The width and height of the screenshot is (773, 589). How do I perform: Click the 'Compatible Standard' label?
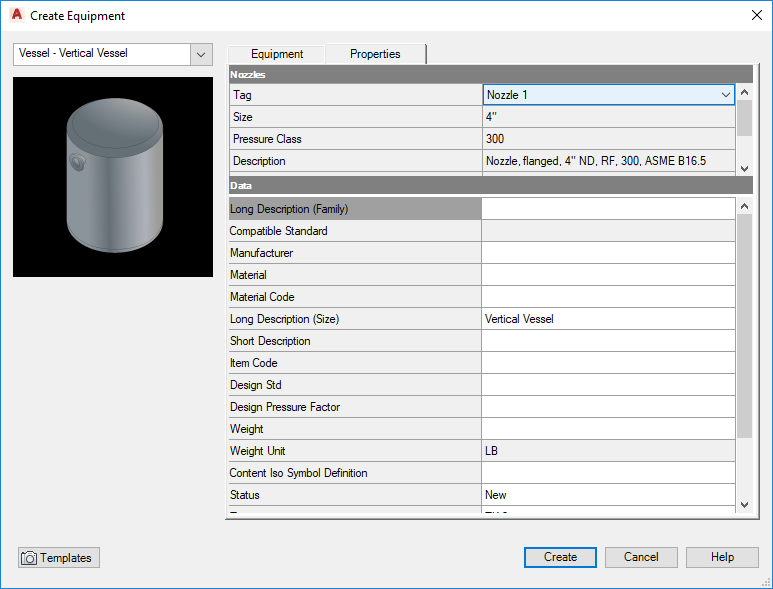(x=279, y=231)
